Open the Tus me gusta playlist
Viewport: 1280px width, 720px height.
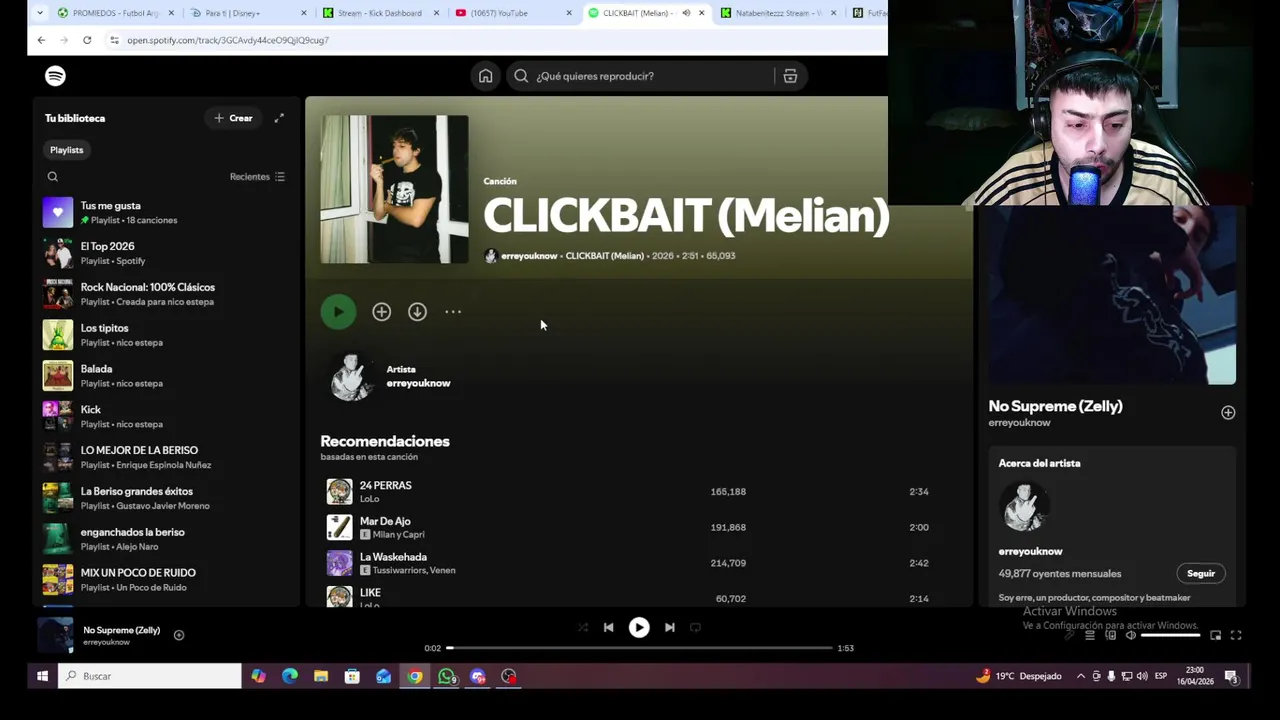point(165,212)
